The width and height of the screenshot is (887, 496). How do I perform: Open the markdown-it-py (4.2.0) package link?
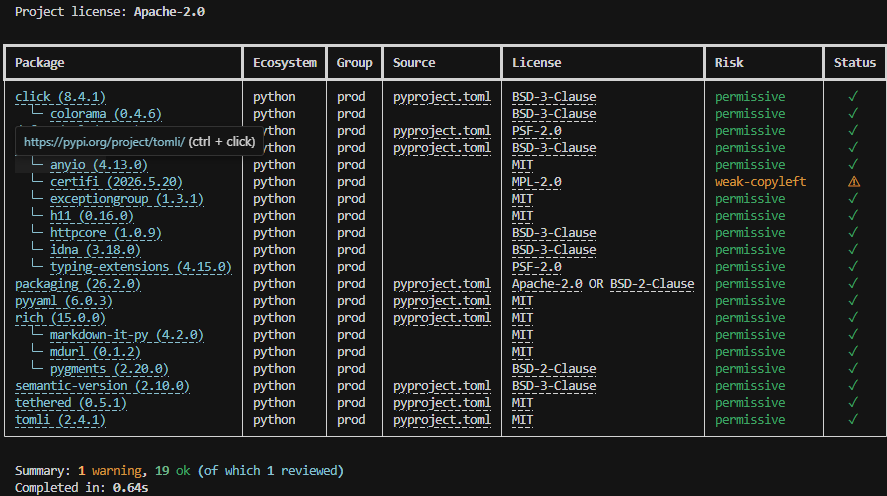point(127,334)
